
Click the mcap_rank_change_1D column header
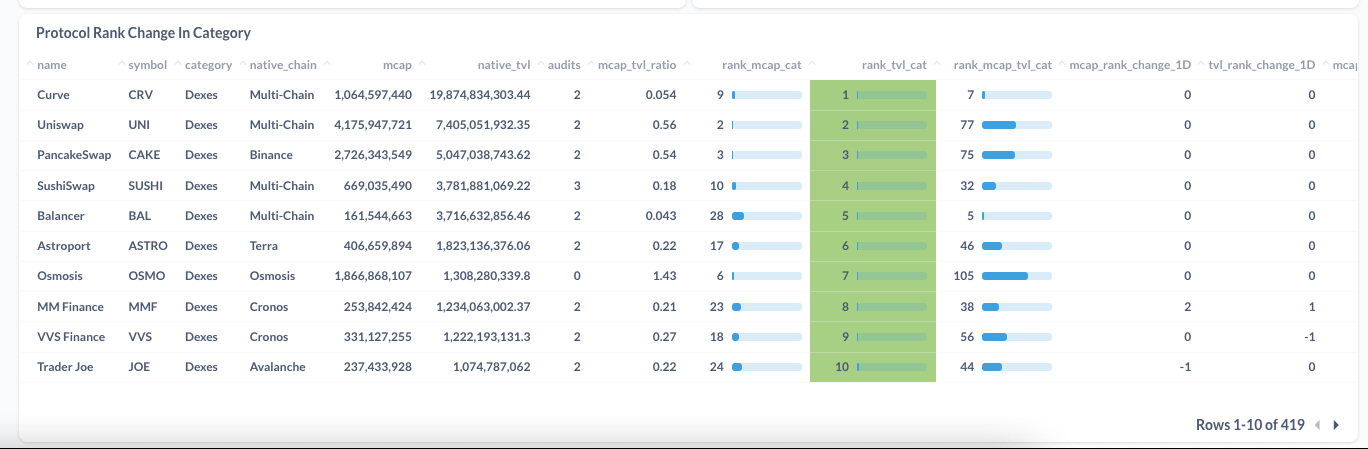tap(1130, 65)
